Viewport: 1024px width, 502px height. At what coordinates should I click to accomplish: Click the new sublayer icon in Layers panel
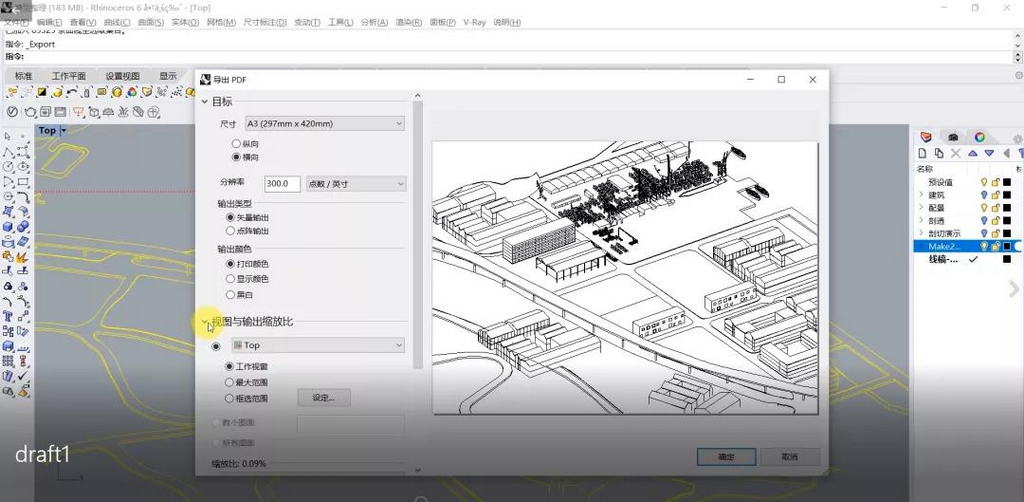[x=941, y=153]
